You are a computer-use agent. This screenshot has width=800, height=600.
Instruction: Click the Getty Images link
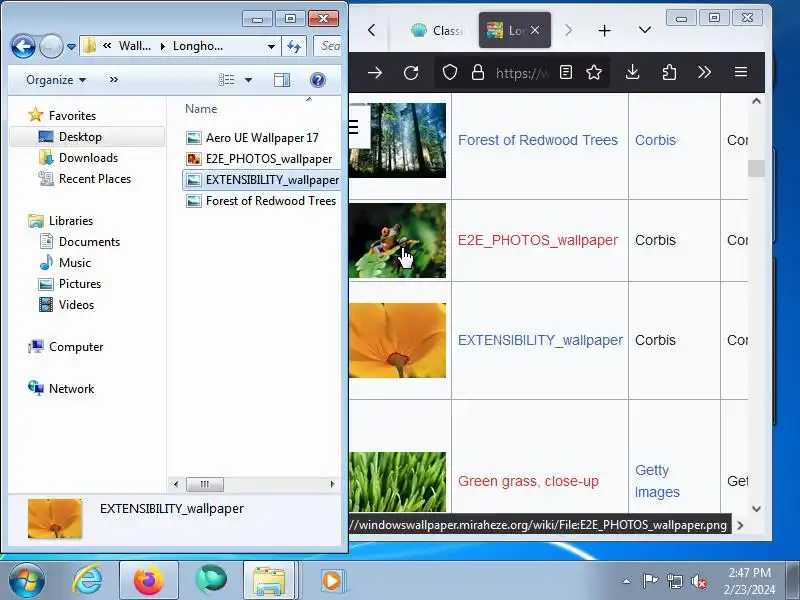[x=657, y=481]
